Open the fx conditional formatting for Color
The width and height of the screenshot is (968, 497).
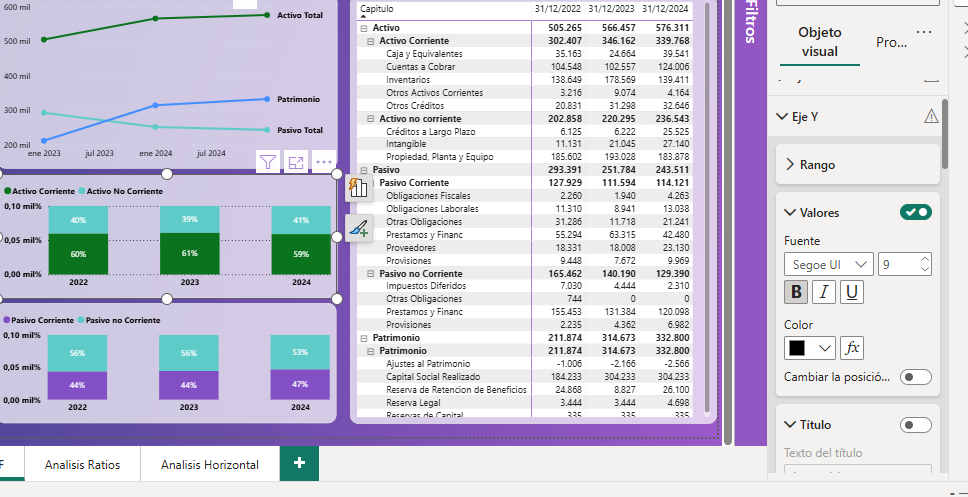tap(852, 348)
